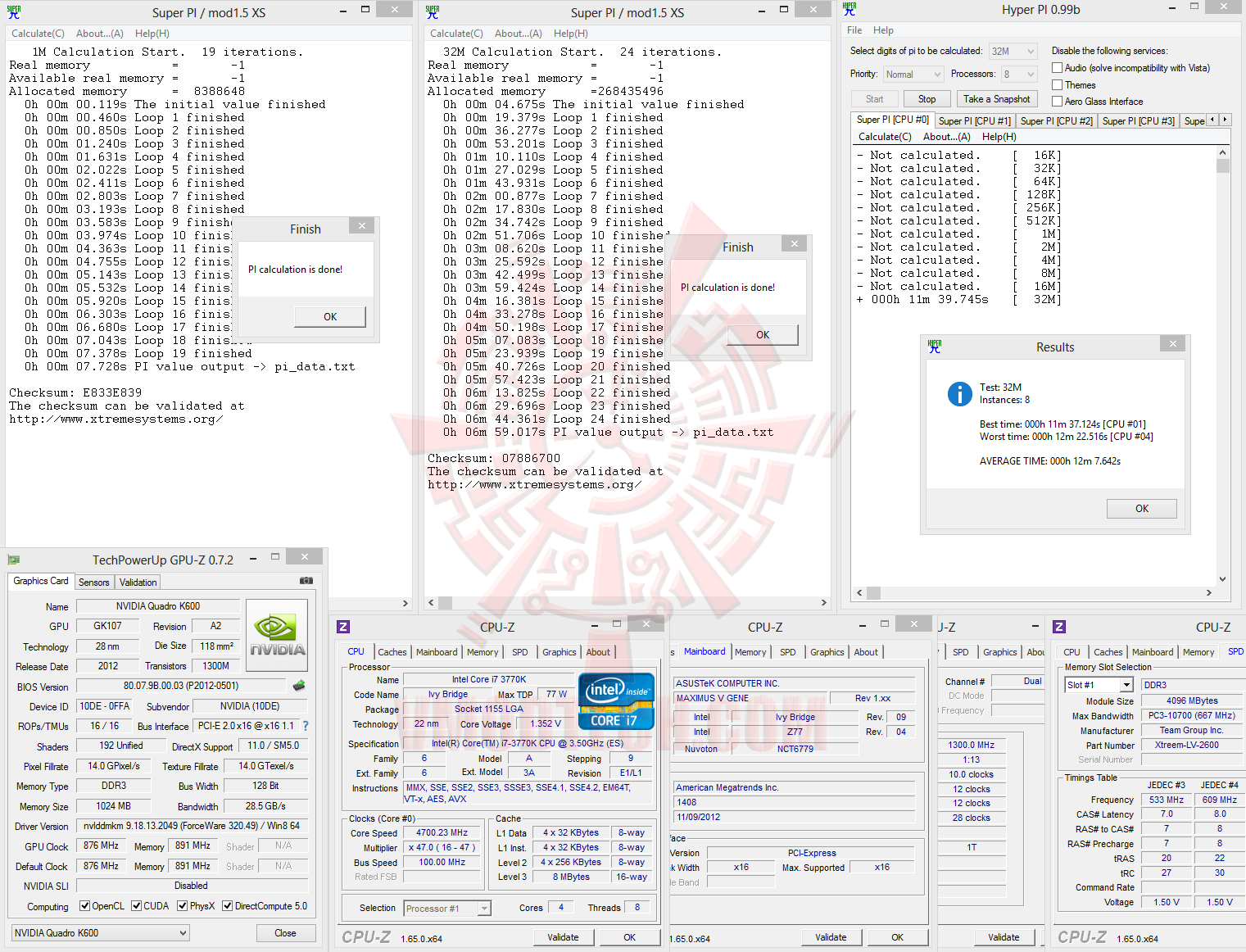Click the Stop button in Hyper PI
Viewport: 1246px width, 952px height.
(927, 99)
